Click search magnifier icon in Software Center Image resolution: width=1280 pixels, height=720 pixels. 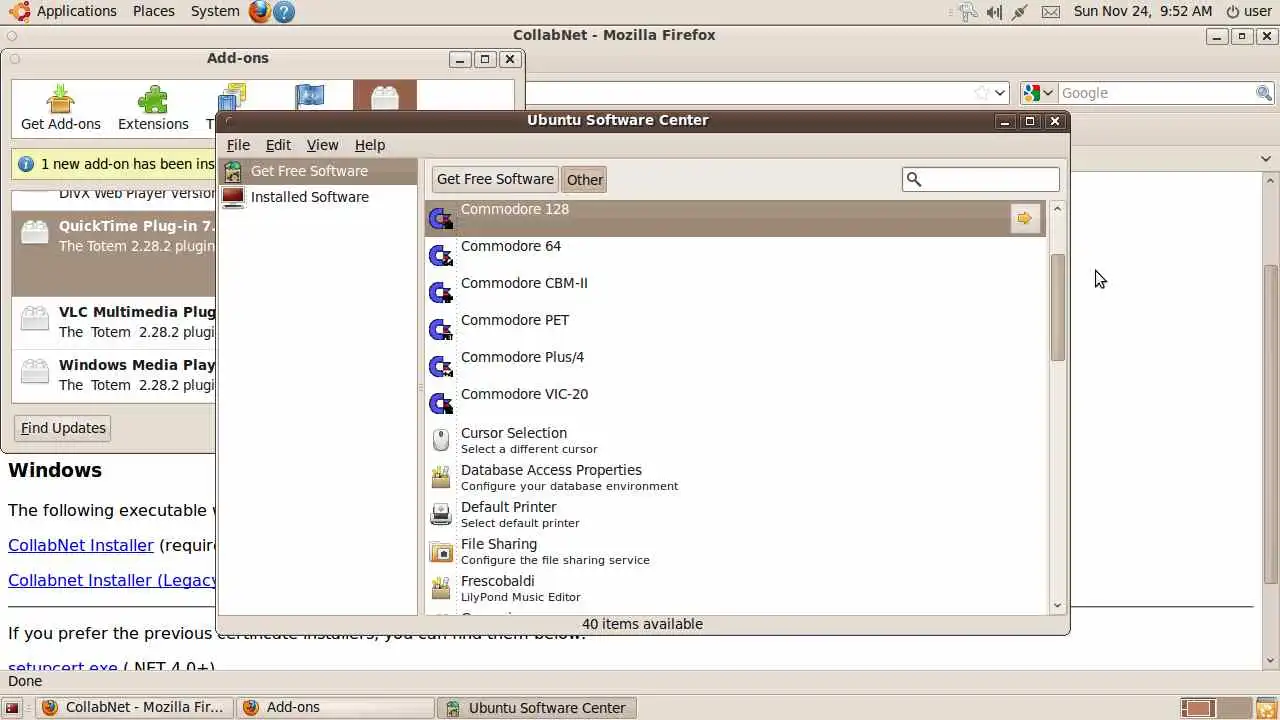913,179
